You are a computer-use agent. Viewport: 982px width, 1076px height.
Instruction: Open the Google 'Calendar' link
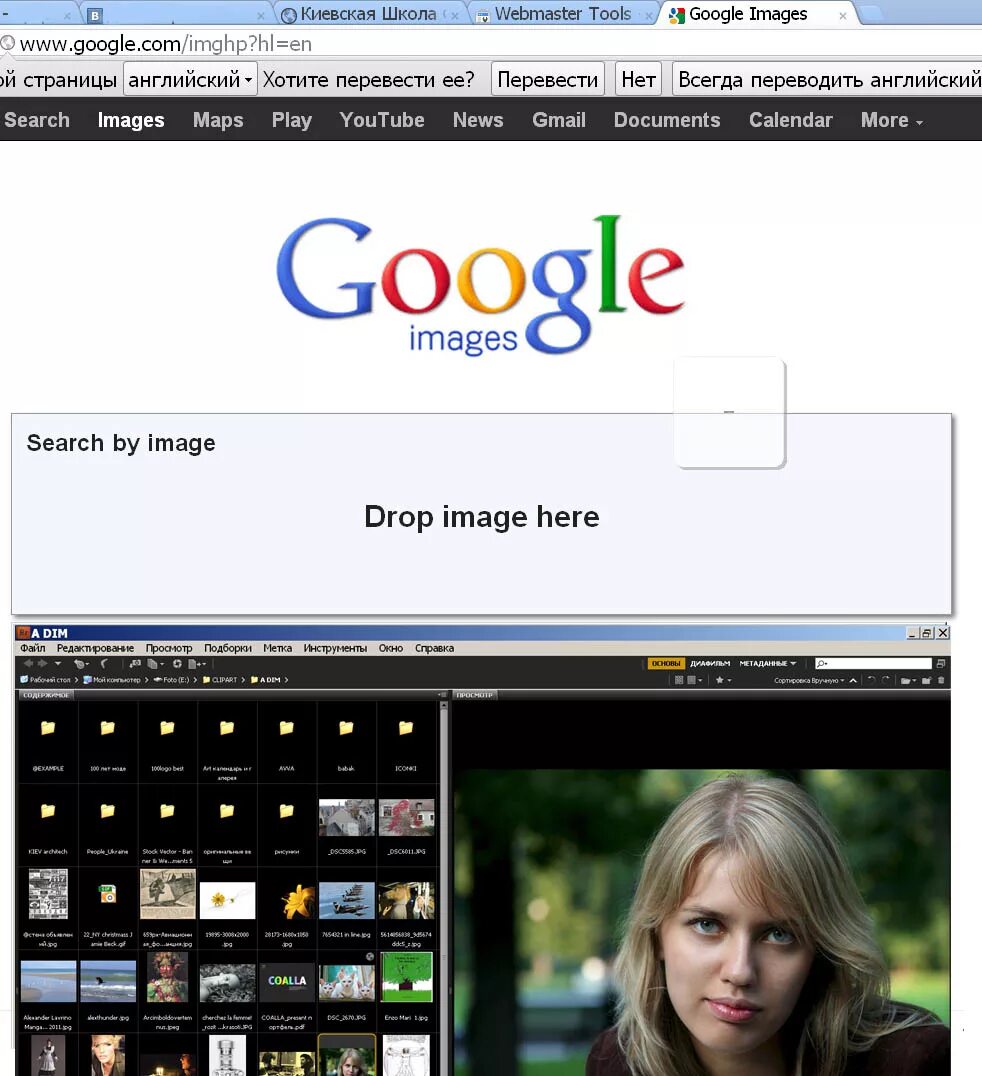(791, 120)
